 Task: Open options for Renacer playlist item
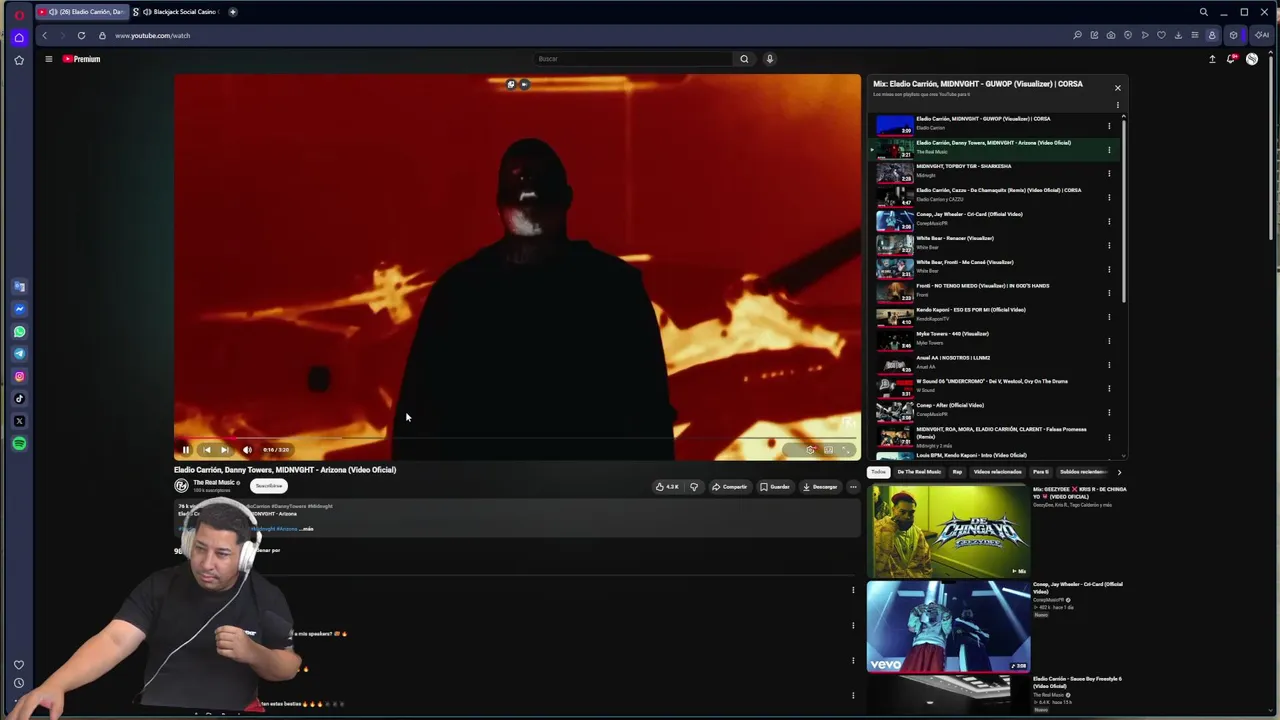point(1109,246)
